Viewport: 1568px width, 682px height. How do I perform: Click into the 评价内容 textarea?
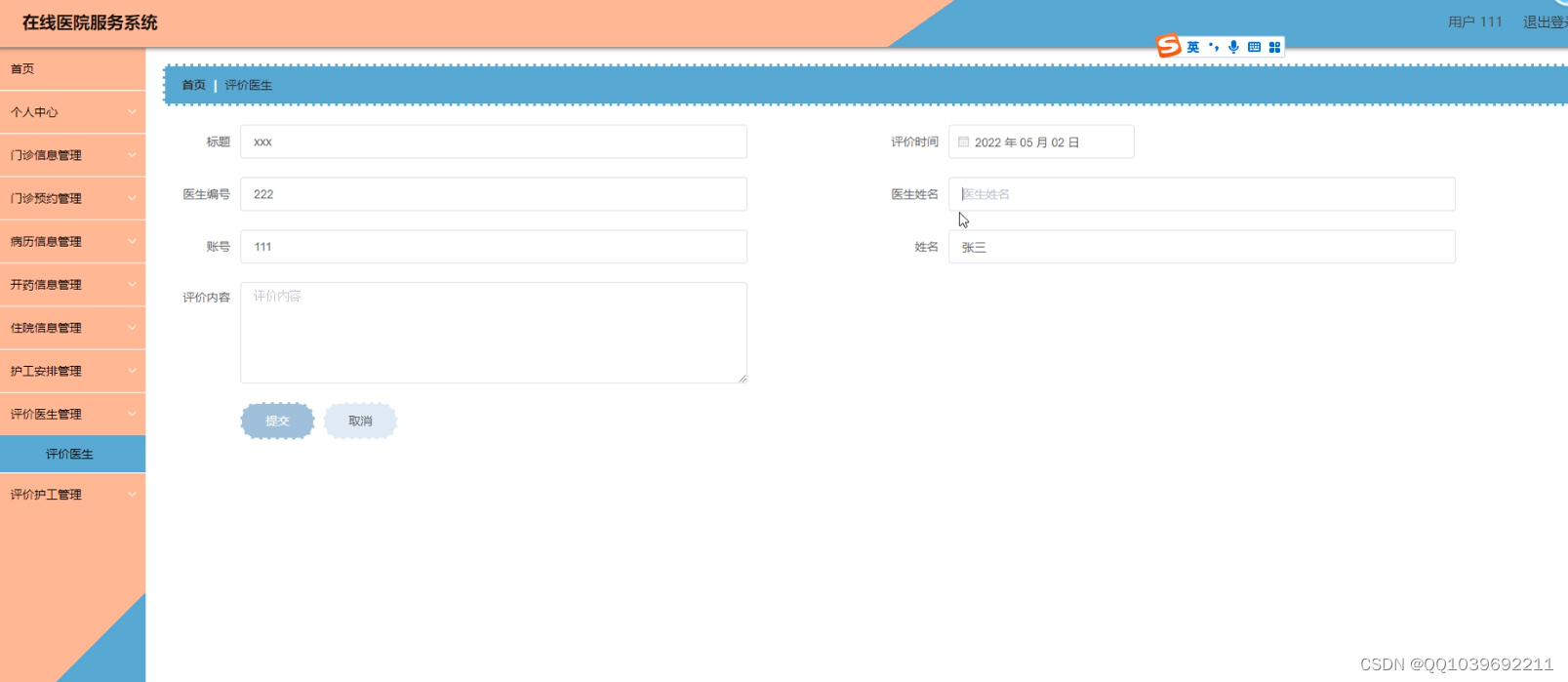pyautogui.click(x=494, y=333)
